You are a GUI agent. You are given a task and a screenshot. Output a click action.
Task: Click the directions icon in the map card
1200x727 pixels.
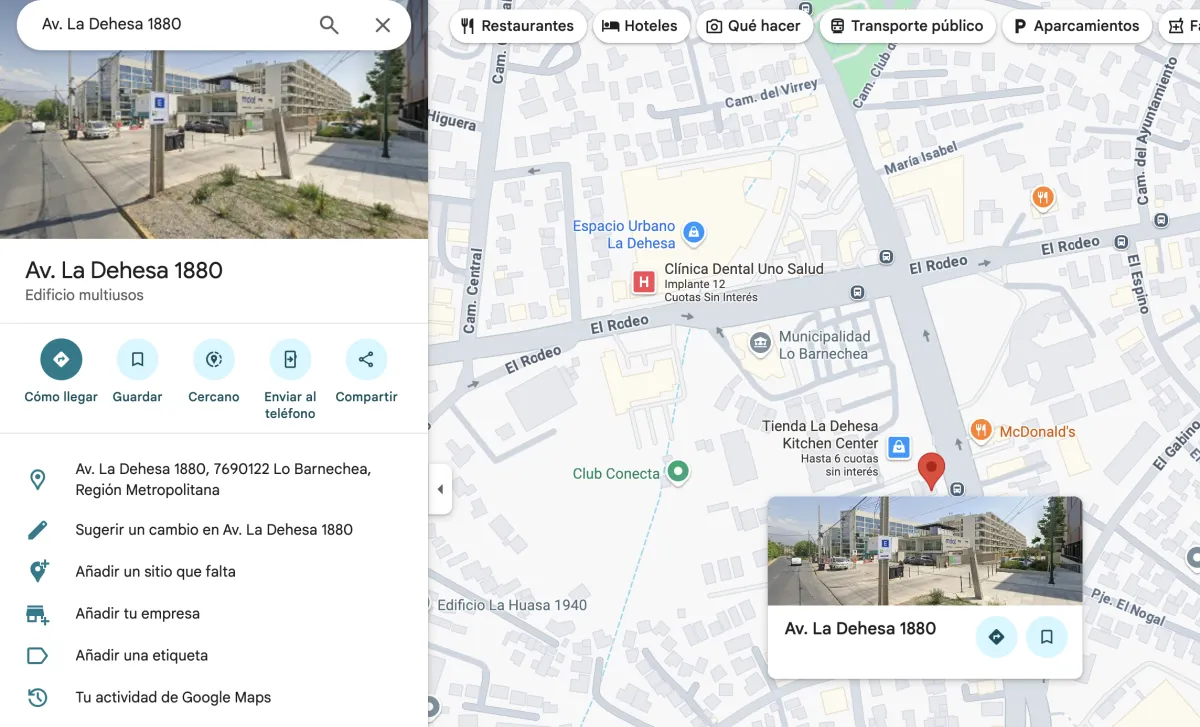coord(996,636)
